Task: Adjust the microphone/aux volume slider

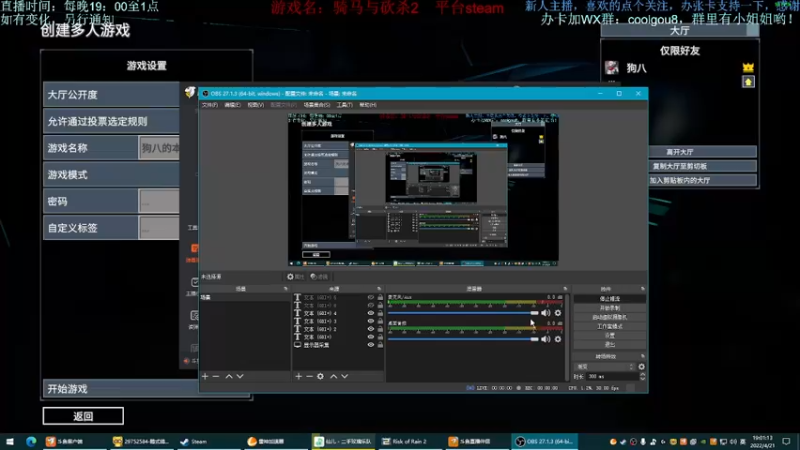Action: pyautogui.click(x=463, y=313)
